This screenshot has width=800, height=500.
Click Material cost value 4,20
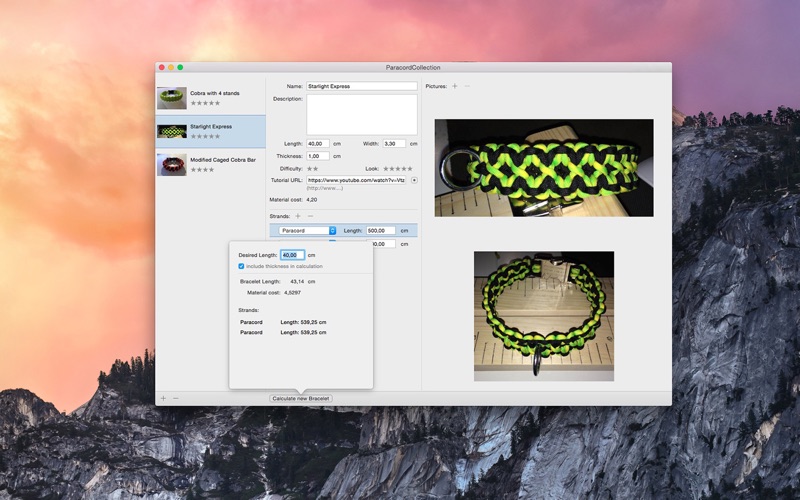pyautogui.click(x=312, y=200)
